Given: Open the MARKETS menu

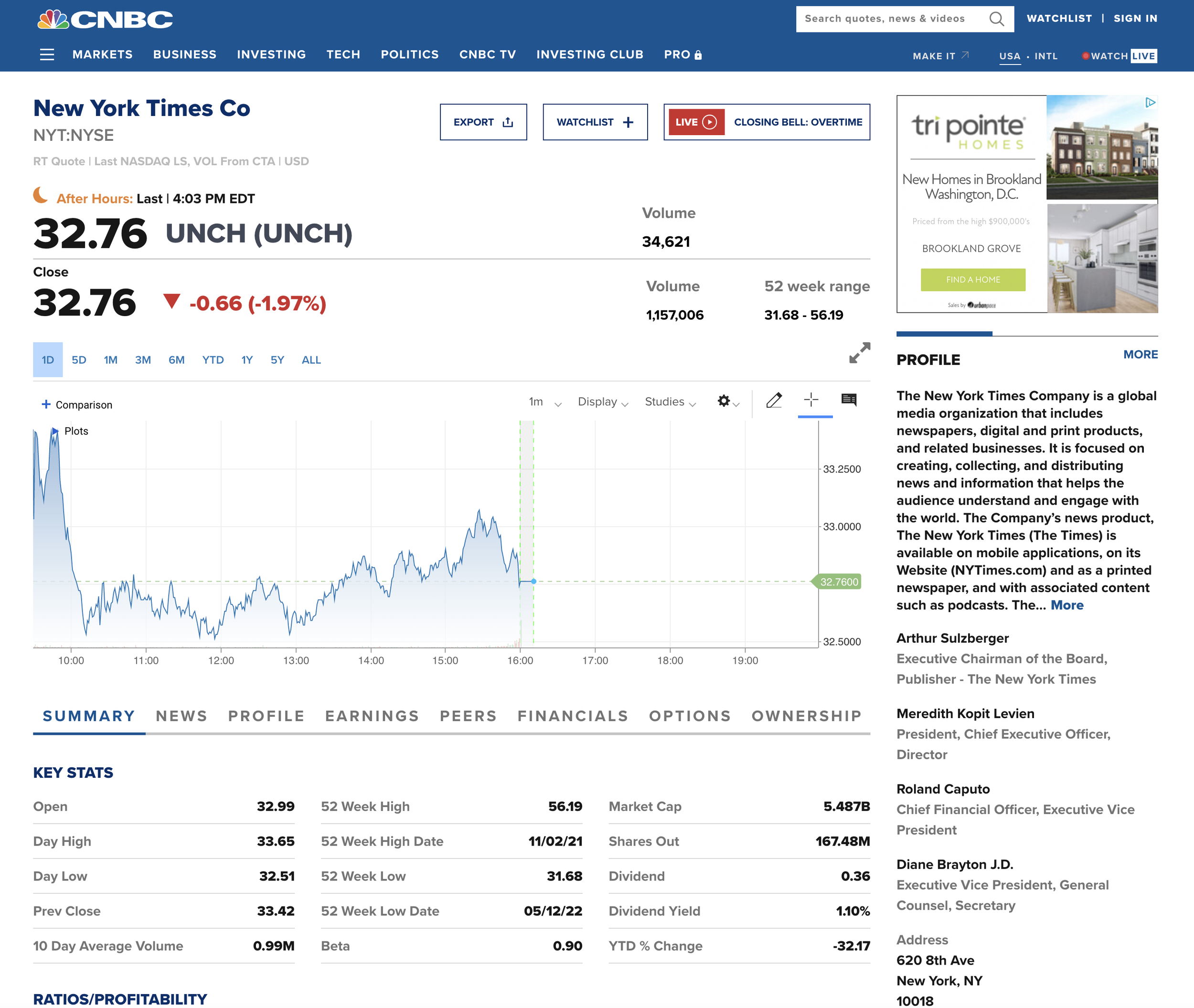Looking at the screenshot, I should (x=102, y=55).
